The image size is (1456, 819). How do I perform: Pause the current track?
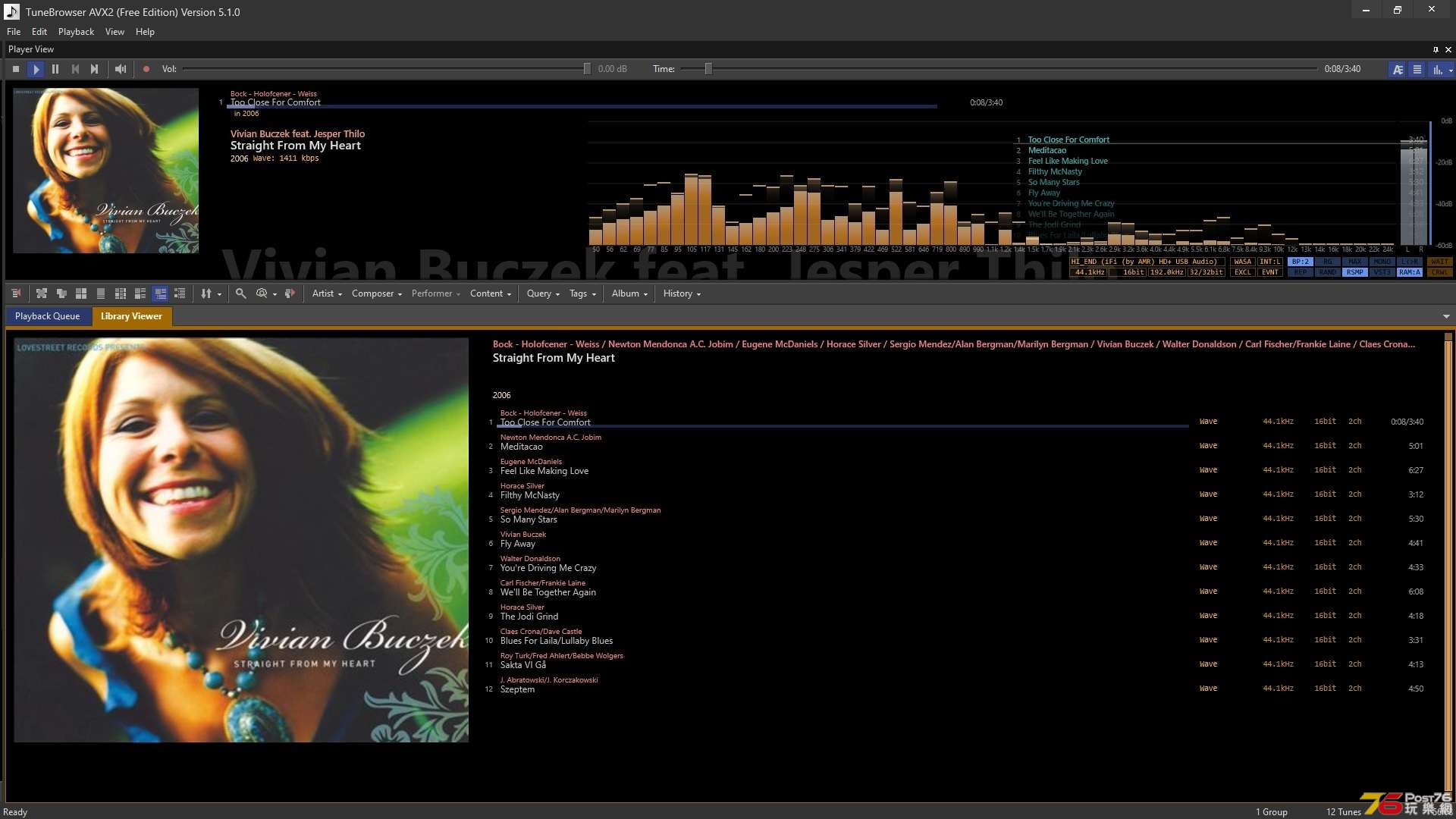coord(55,69)
